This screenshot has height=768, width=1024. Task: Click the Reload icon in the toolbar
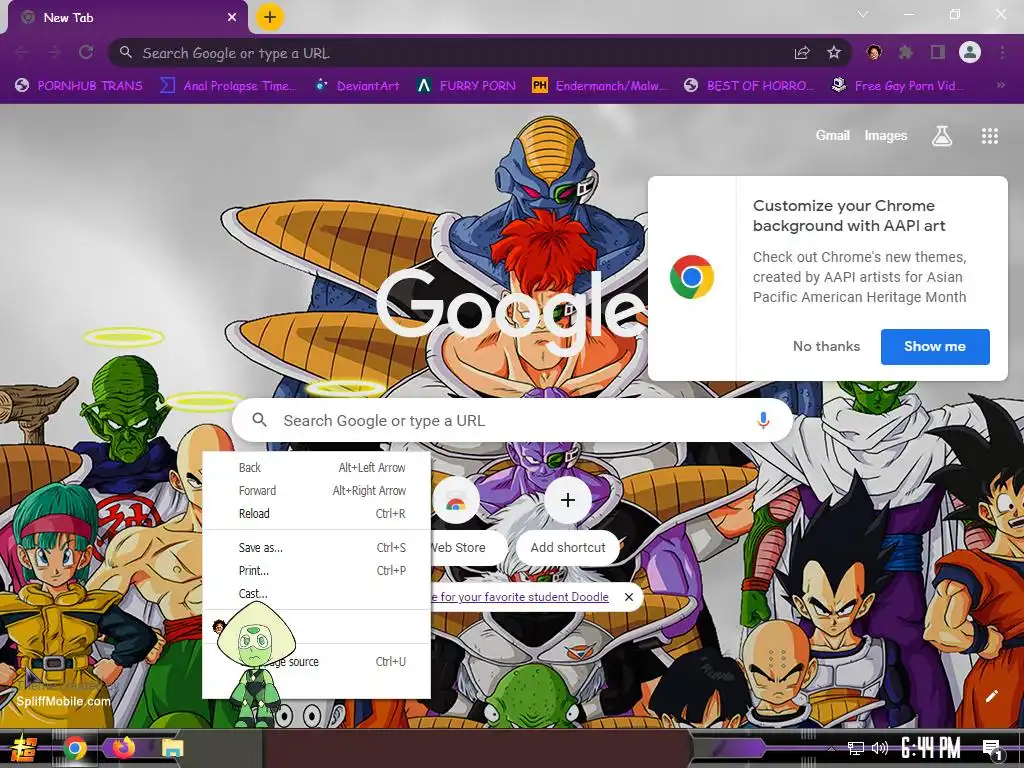[86, 52]
